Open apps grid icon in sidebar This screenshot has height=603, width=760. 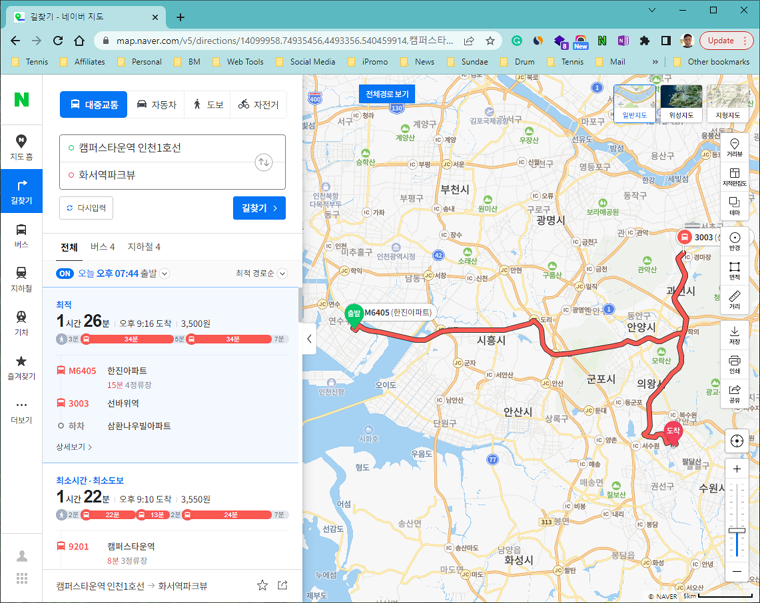(x=22, y=578)
